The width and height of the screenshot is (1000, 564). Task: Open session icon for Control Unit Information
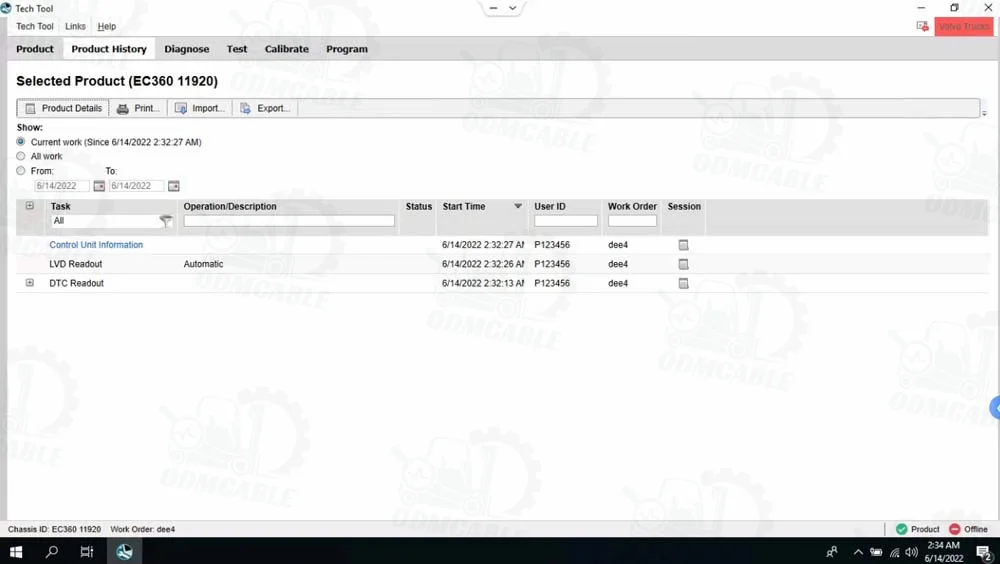tap(683, 244)
